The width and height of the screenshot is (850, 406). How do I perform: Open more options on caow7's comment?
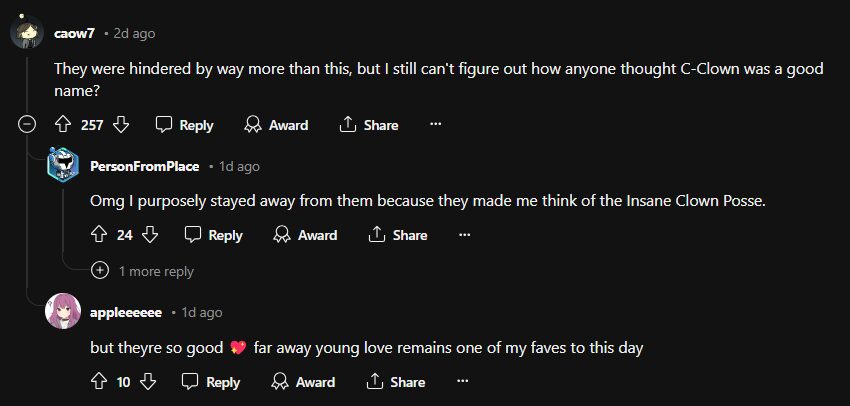(x=435, y=125)
